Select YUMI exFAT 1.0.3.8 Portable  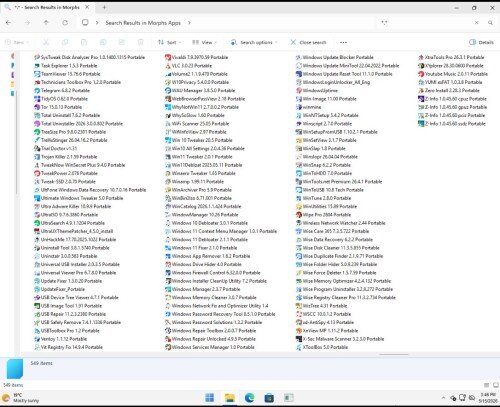pyautogui.click(x=450, y=82)
